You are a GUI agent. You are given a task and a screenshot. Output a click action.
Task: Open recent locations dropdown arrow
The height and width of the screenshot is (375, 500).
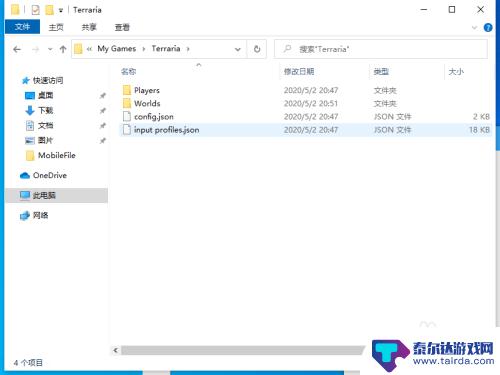(x=50, y=49)
